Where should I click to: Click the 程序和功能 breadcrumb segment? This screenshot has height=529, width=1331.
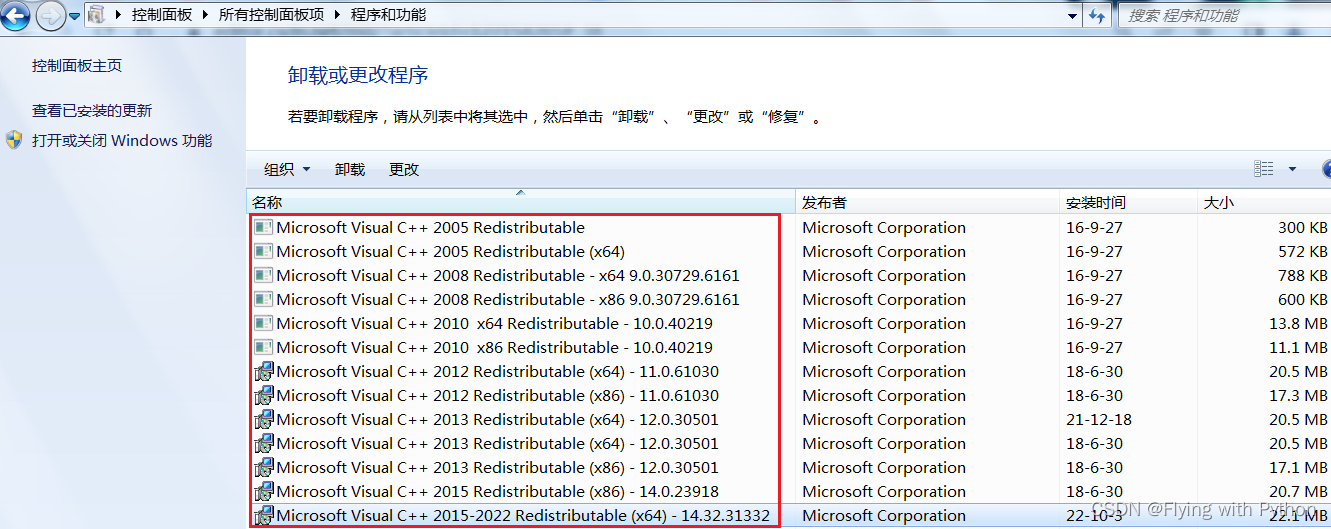coord(388,15)
